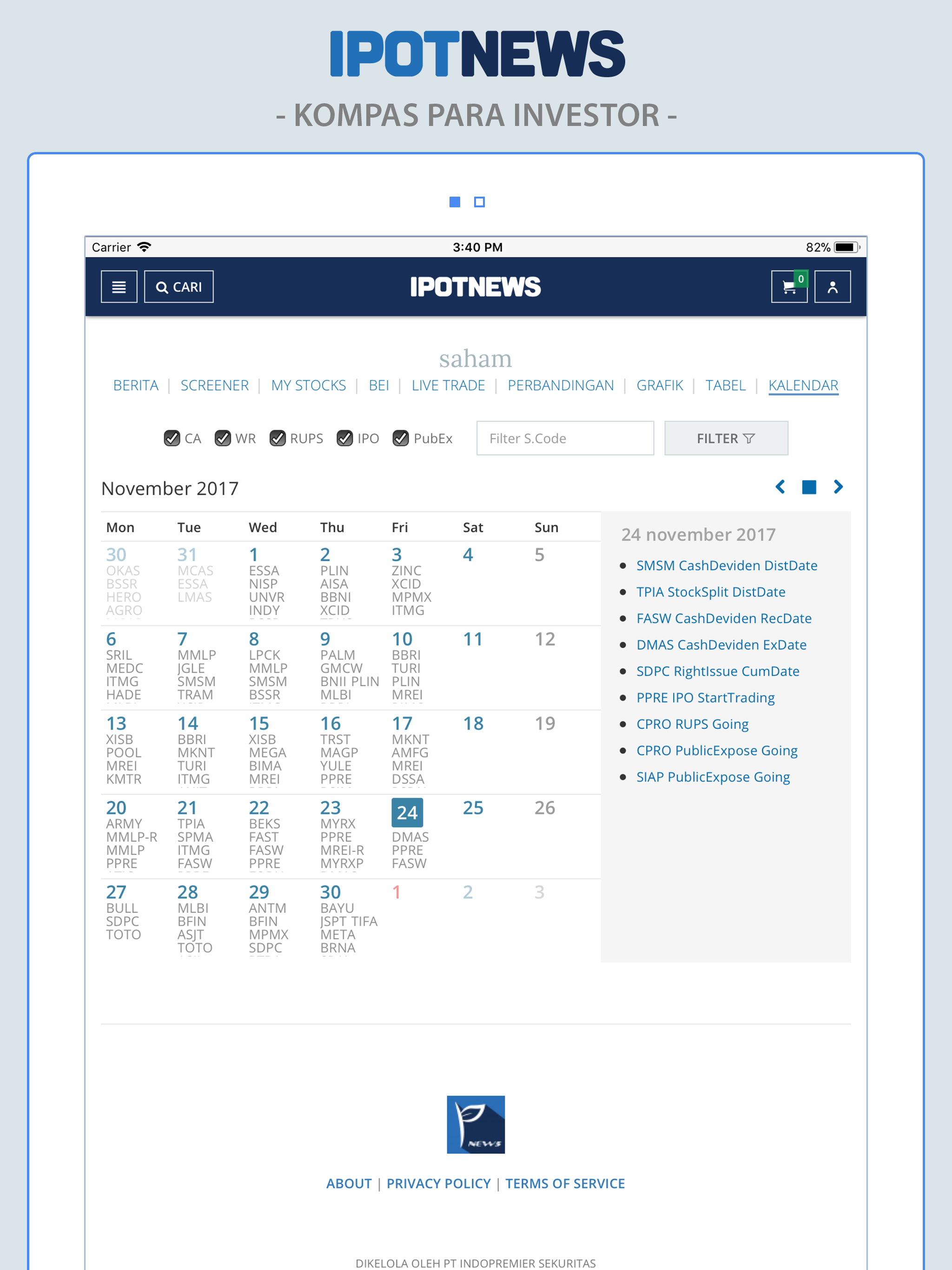This screenshot has height=1270, width=952.
Task: Open FASW CashDeviden RecDate event
Action: pos(723,618)
